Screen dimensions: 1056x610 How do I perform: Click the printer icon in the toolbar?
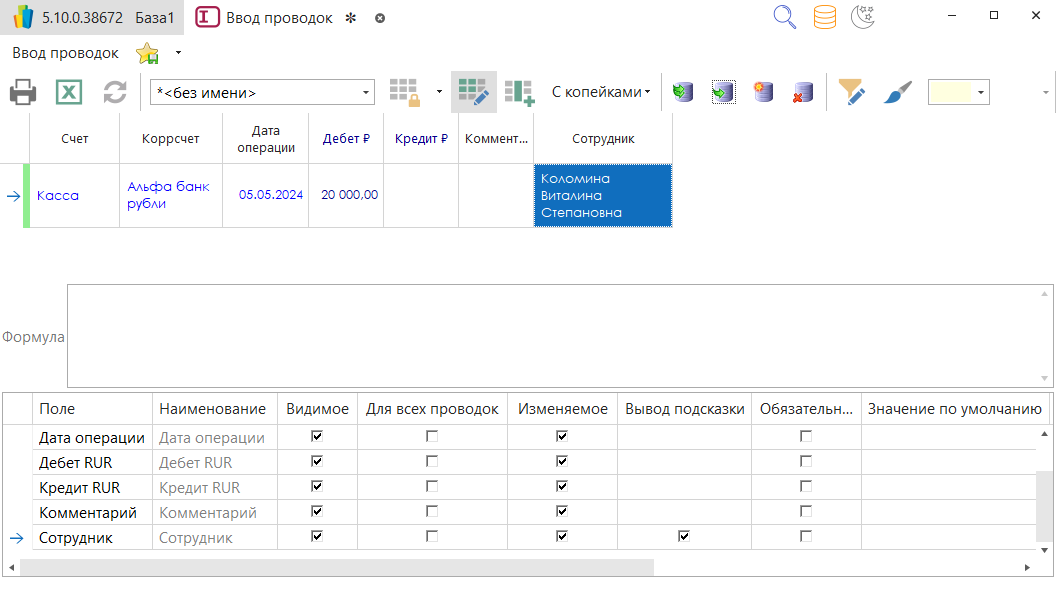click(23, 93)
